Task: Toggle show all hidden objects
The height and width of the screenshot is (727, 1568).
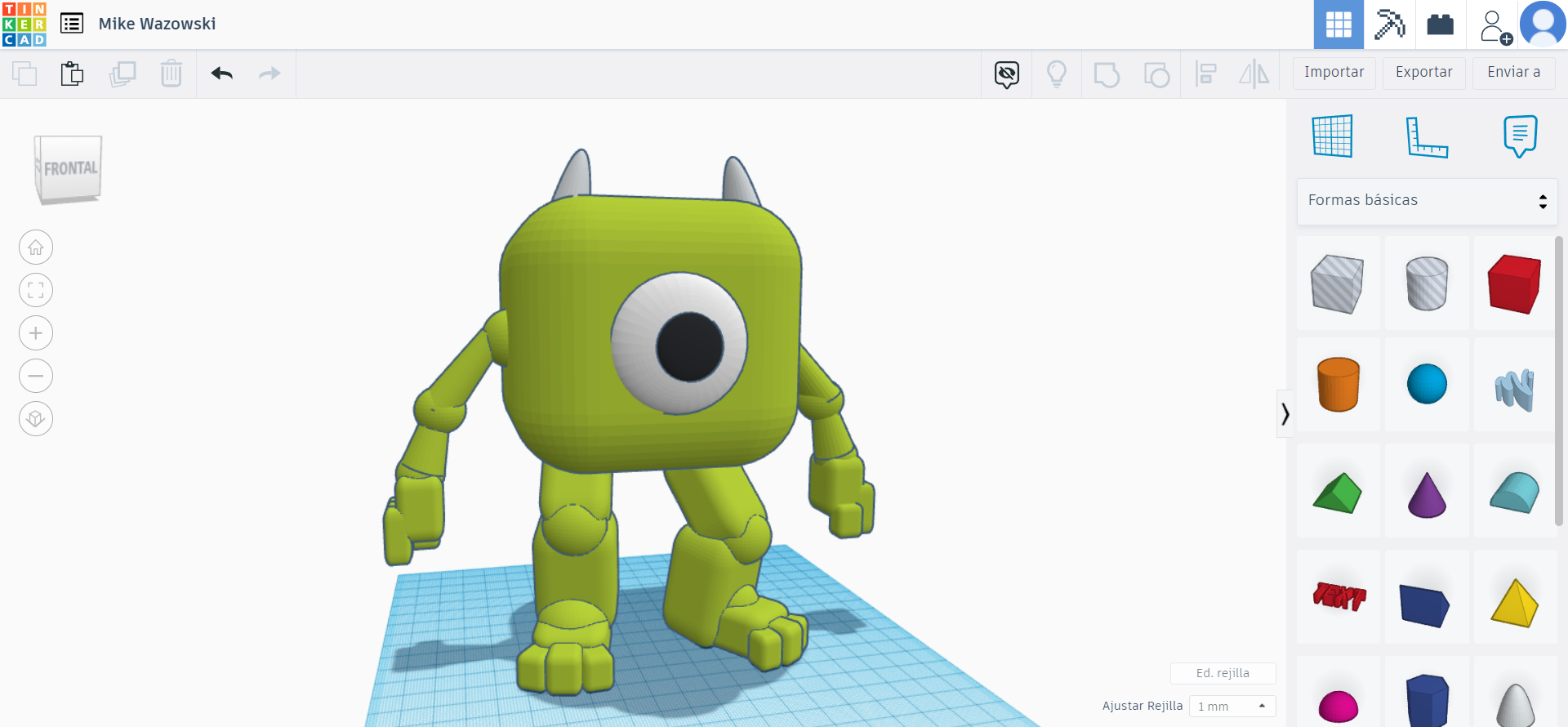Action: click(x=1007, y=74)
